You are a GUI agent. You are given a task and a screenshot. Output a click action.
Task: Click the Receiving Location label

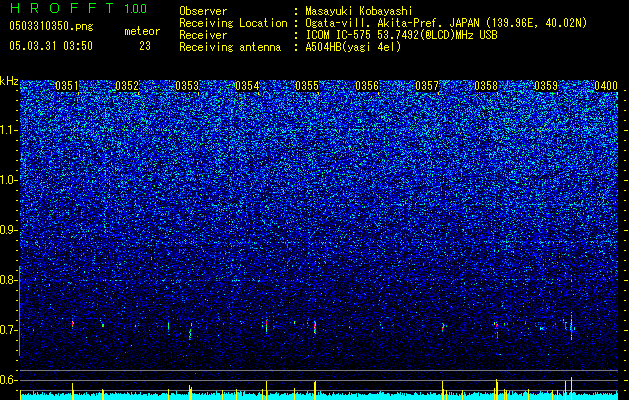233,24
